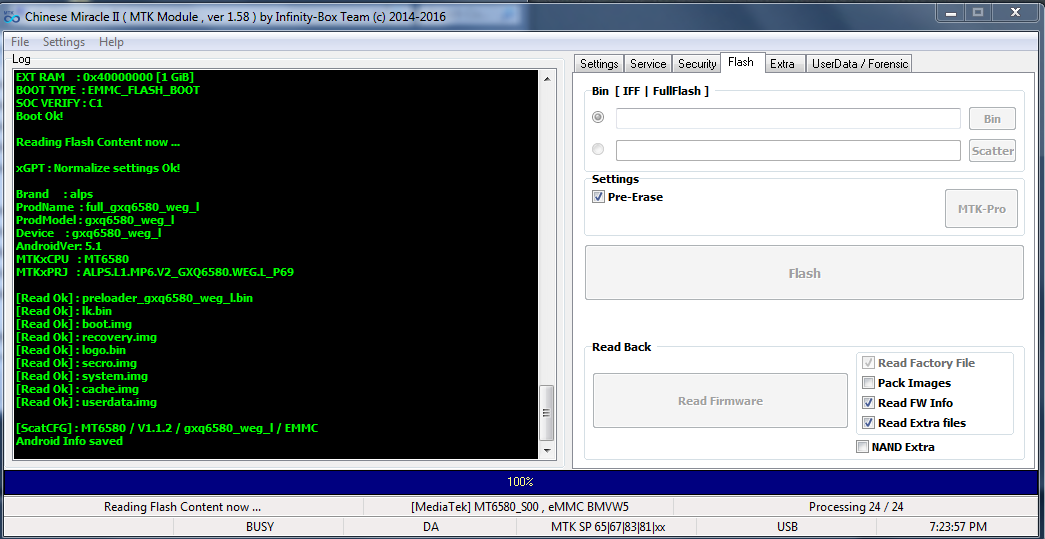This screenshot has width=1045, height=539.
Task: Click '[Read Ok] : boot.img' log line
Action: click(74, 324)
